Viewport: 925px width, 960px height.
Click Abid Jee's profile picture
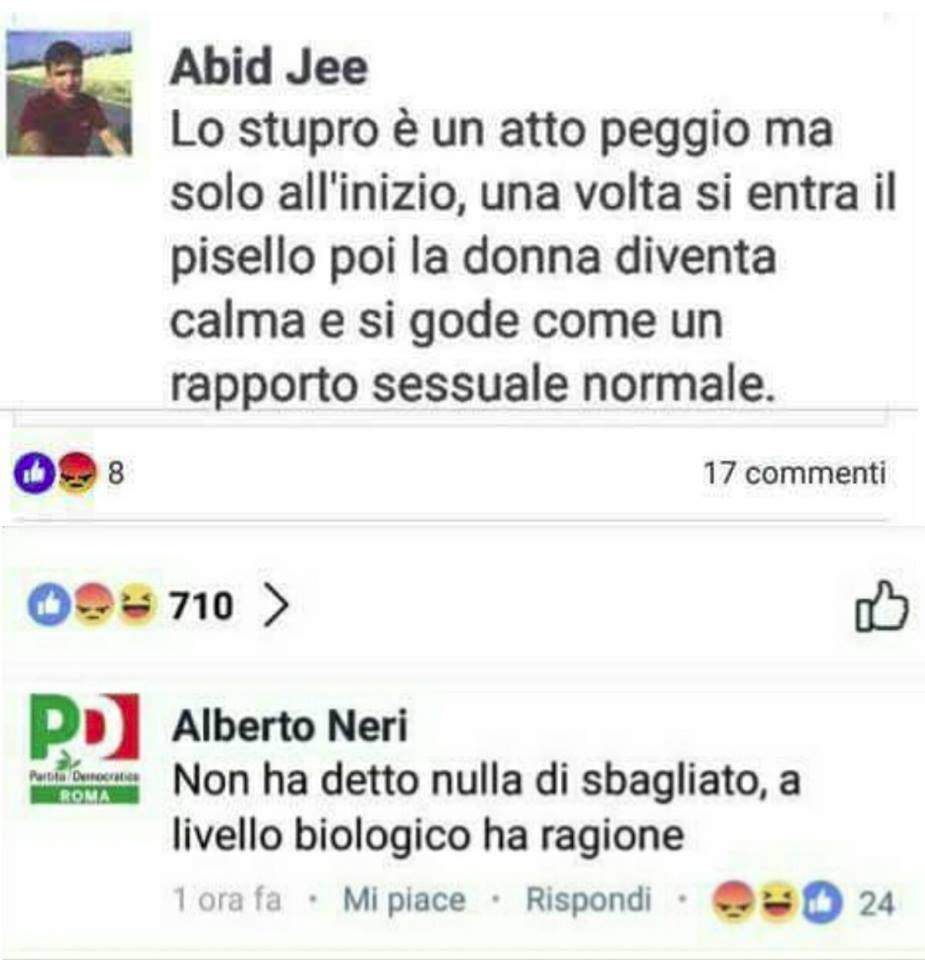tap(69, 92)
